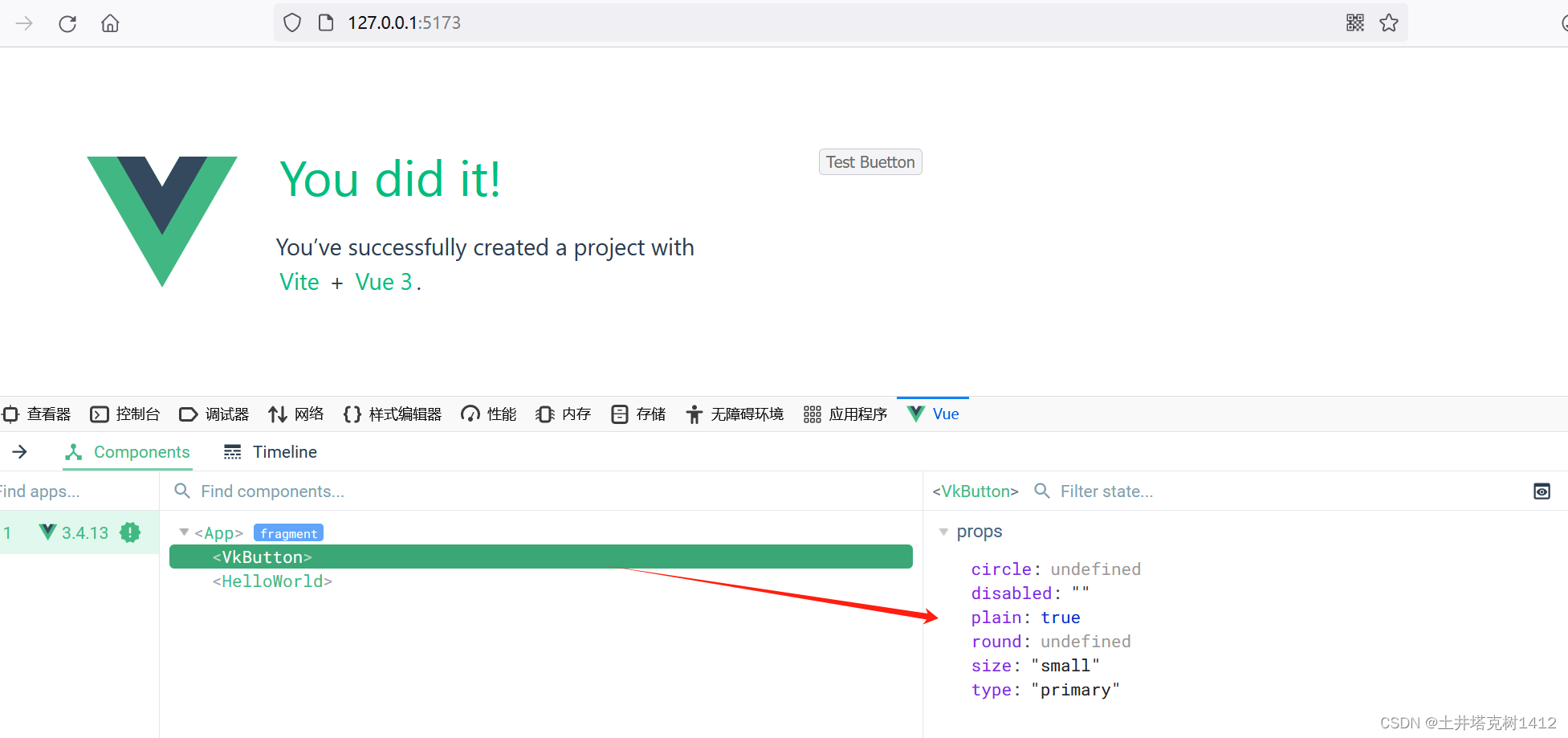This screenshot has width=1568, height=738.
Task: Collapse the <App> component tree node
Action: (x=183, y=532)
